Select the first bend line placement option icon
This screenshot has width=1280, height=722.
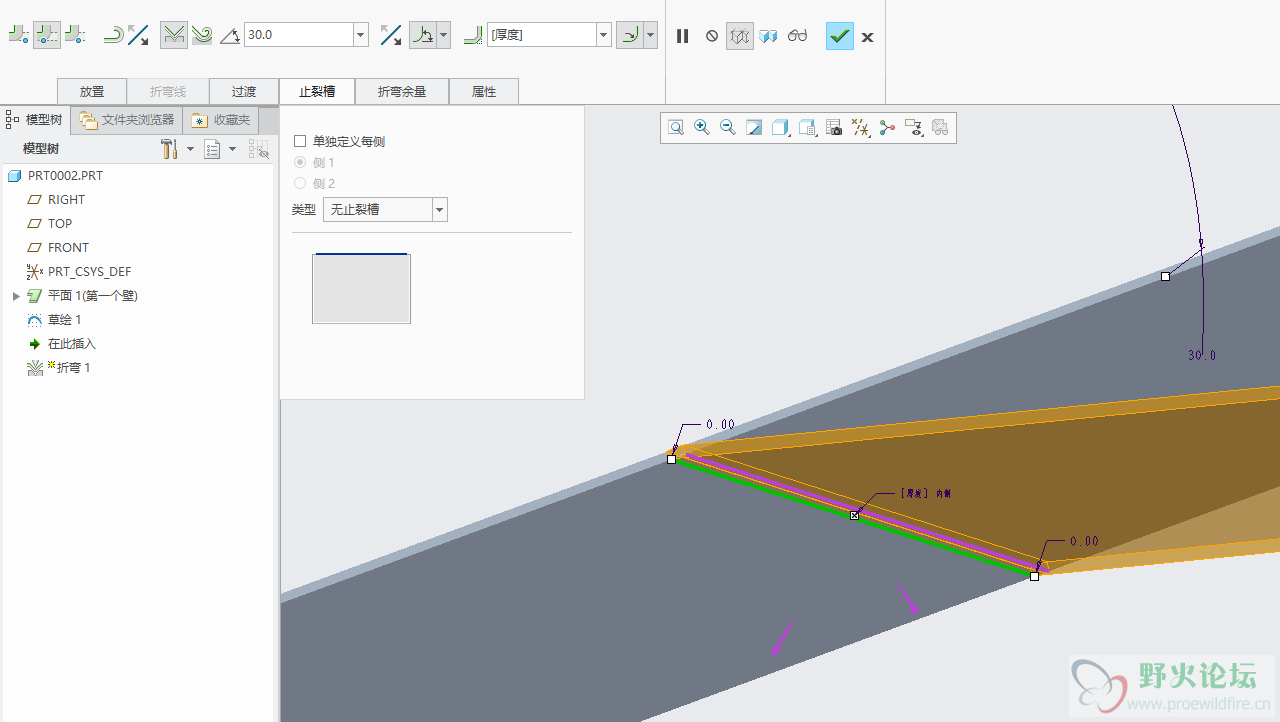pos(19,35)
